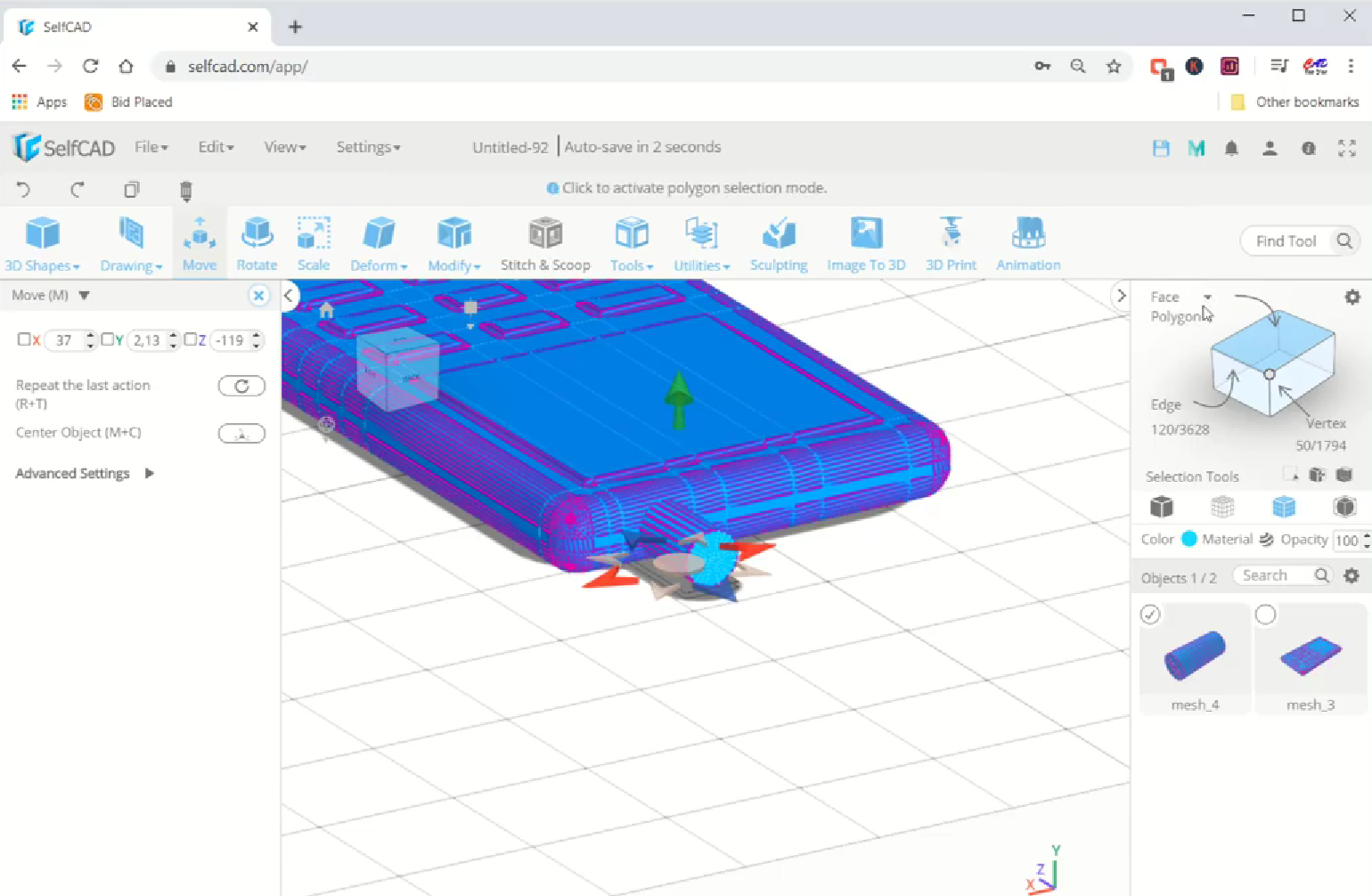Open the Utilities dropdown

click(702, 244)
